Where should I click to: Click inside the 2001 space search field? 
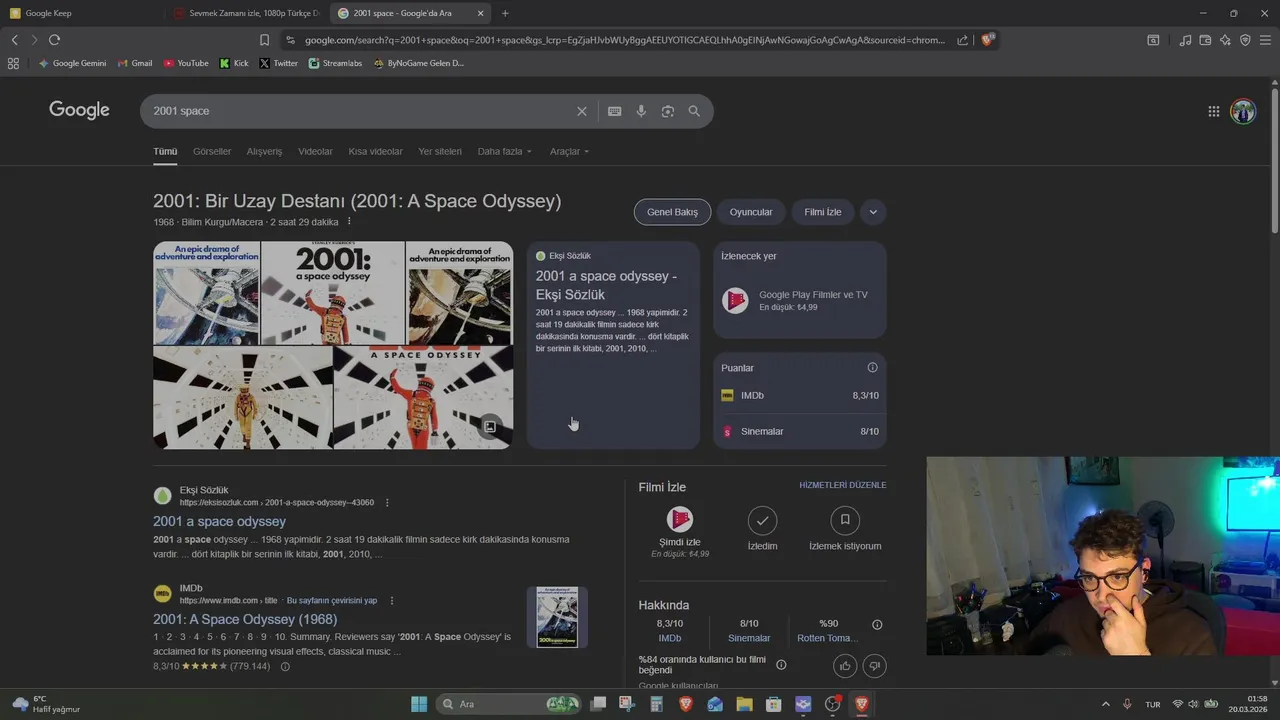(360, 111)
